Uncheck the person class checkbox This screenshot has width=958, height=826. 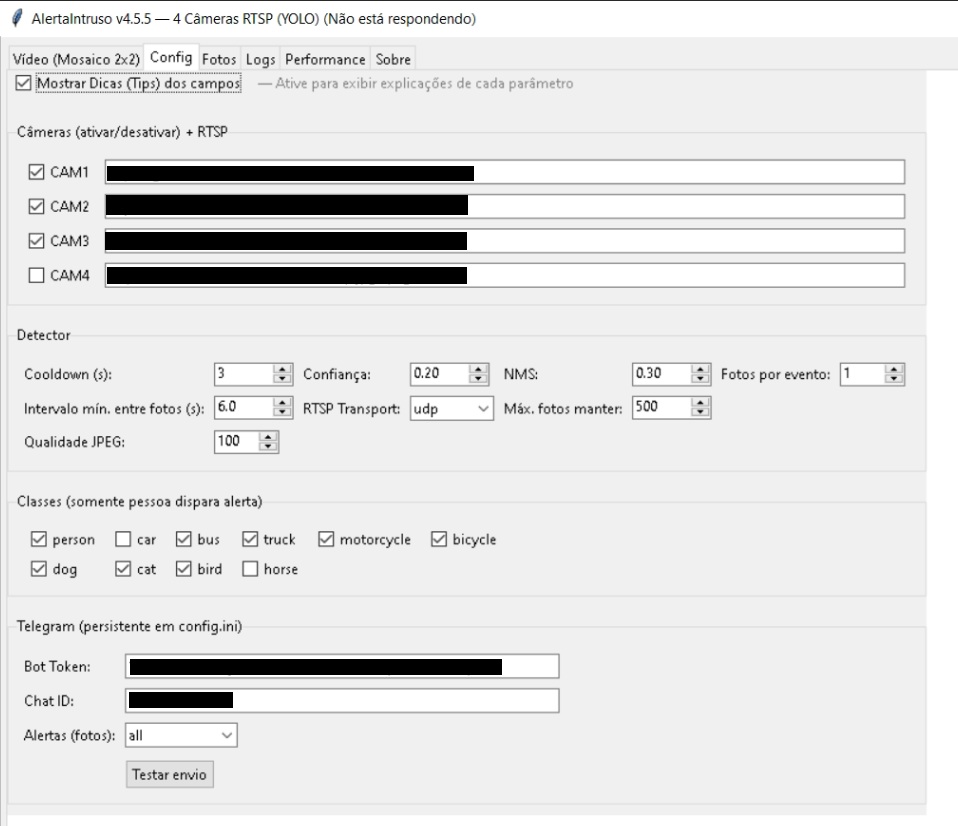pos(39,540)
